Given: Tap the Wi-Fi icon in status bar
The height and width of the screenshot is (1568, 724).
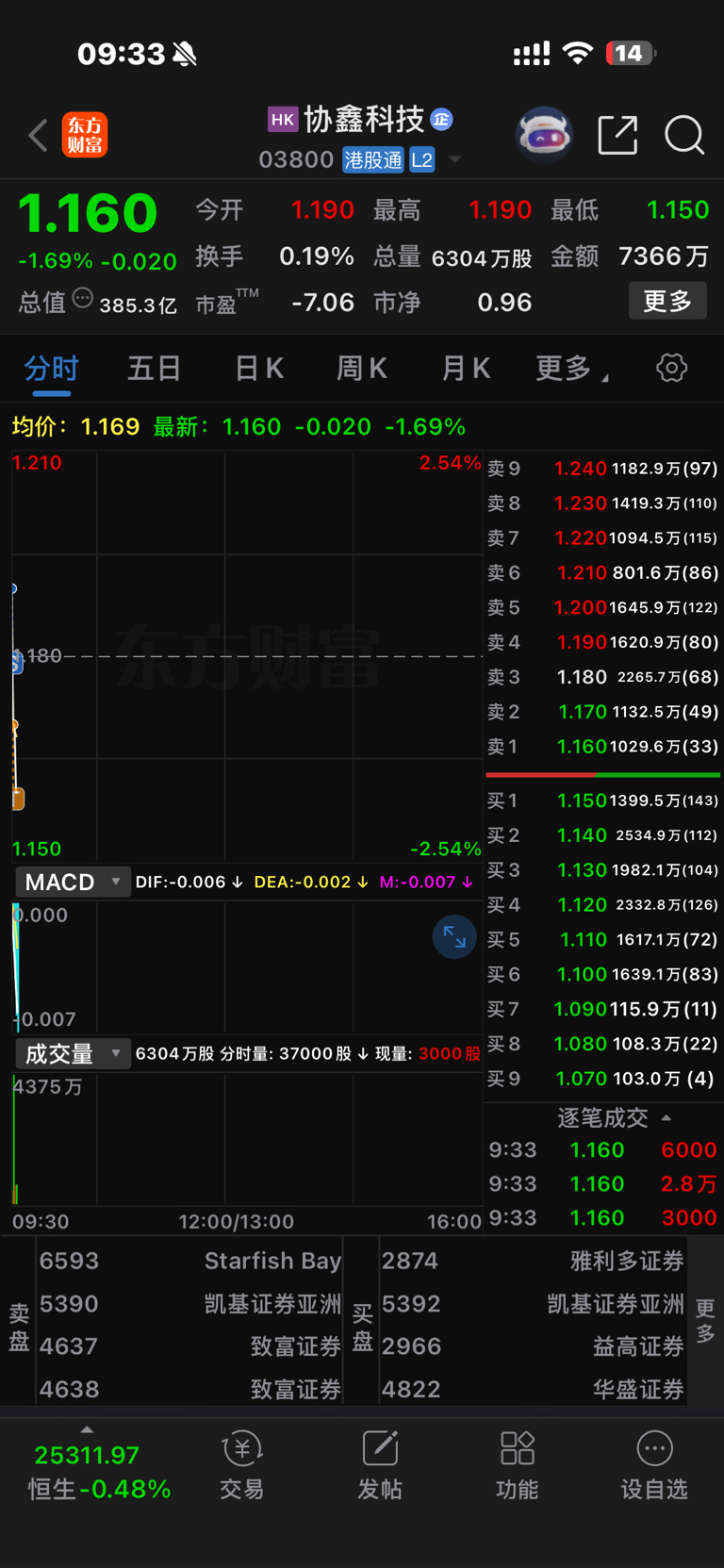Looking at the screenshot, I should point(577,54).
